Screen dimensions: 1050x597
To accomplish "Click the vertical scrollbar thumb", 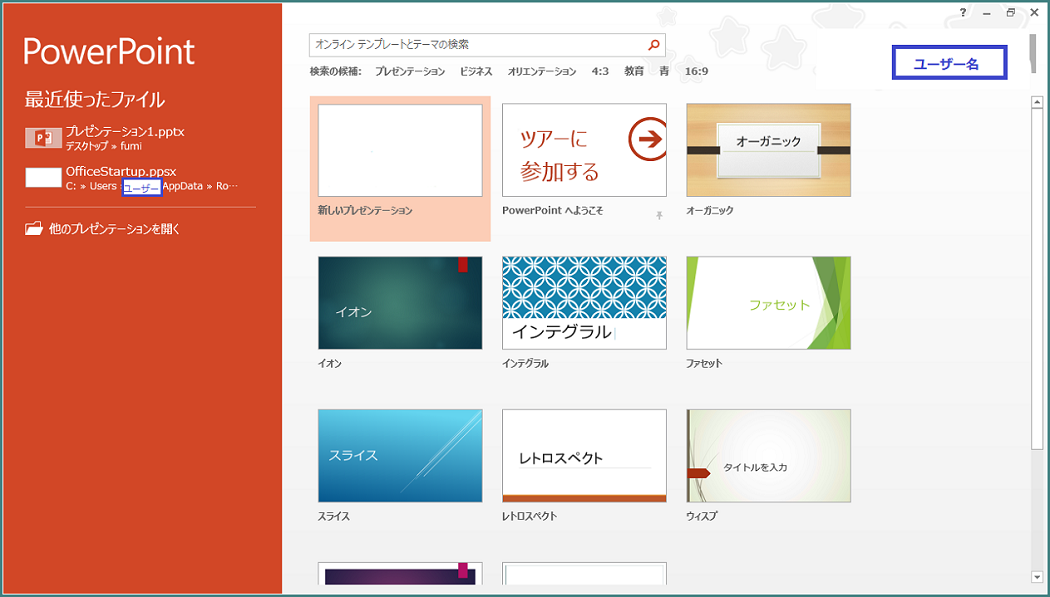I will click(1037, 279).
